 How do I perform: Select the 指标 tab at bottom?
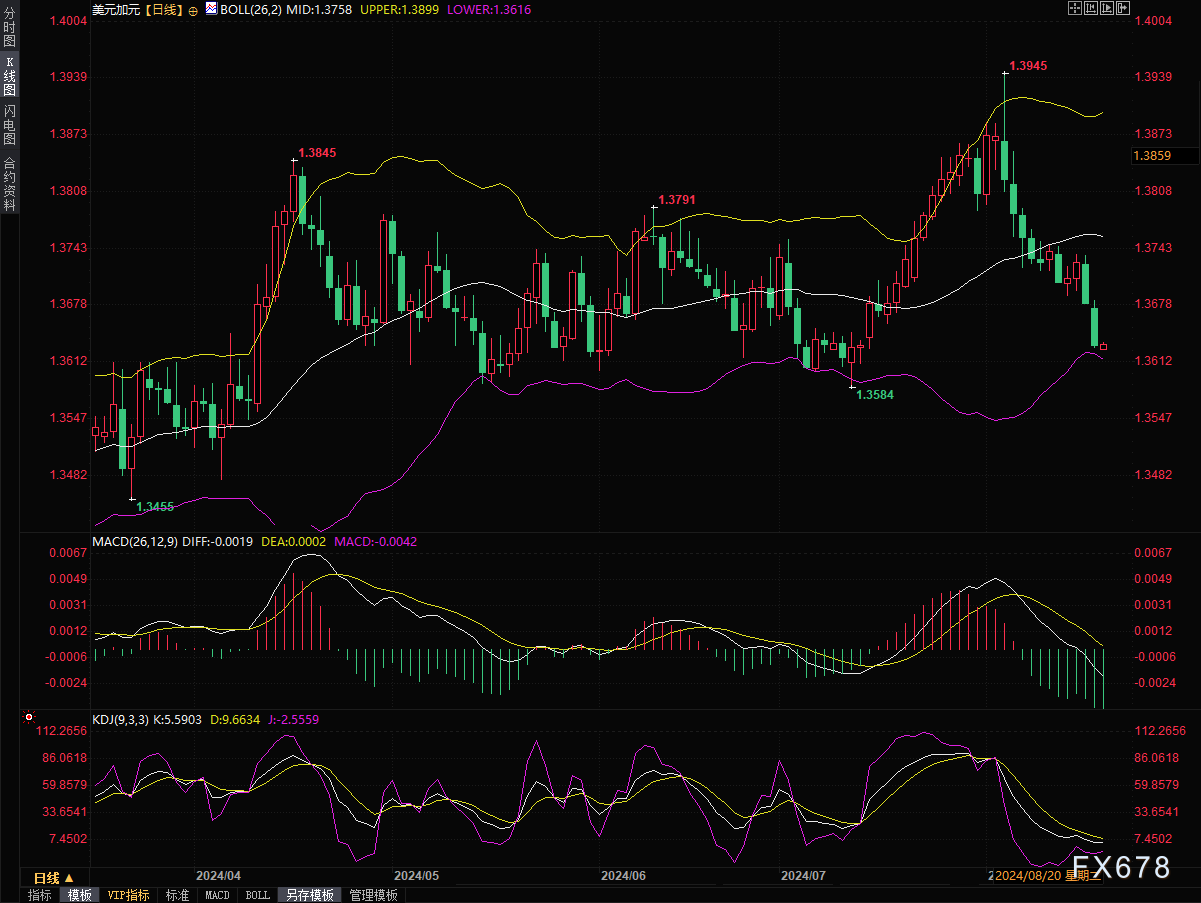(x=40, y=895)
